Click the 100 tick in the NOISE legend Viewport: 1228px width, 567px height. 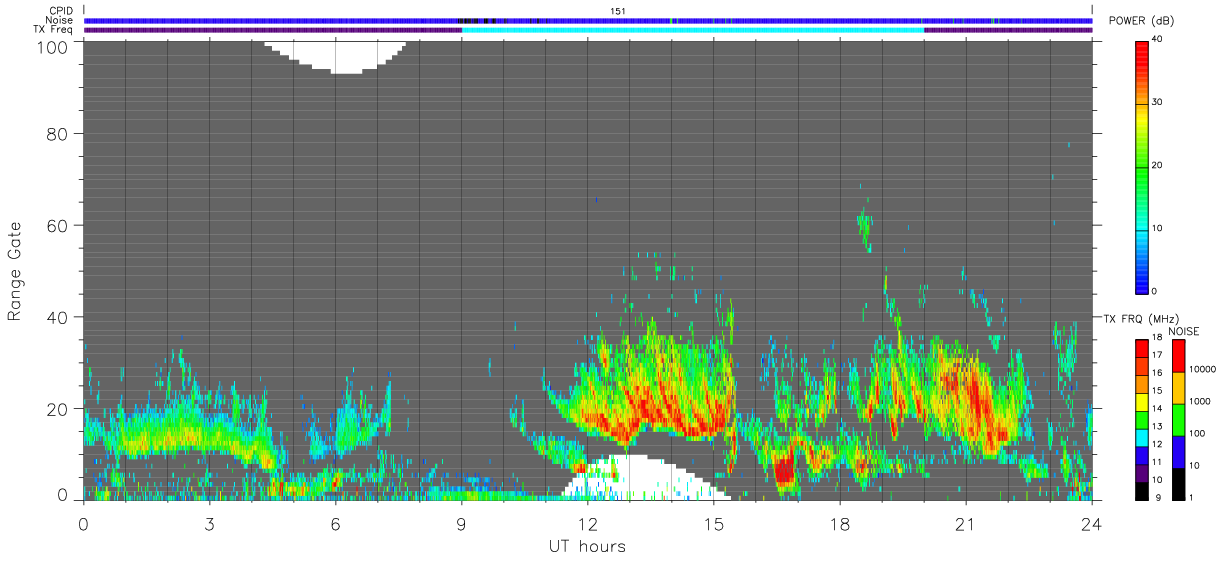(1197, 433)
